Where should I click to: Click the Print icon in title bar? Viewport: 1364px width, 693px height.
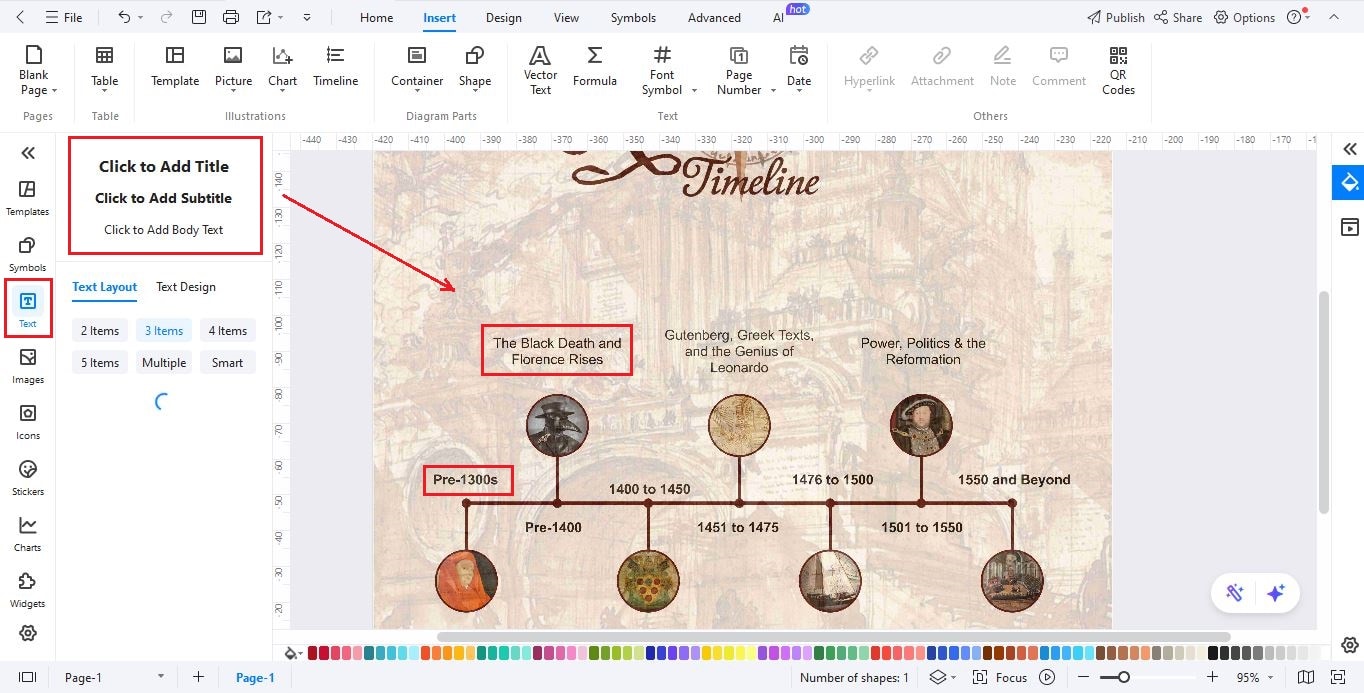(x=231, y=17)
